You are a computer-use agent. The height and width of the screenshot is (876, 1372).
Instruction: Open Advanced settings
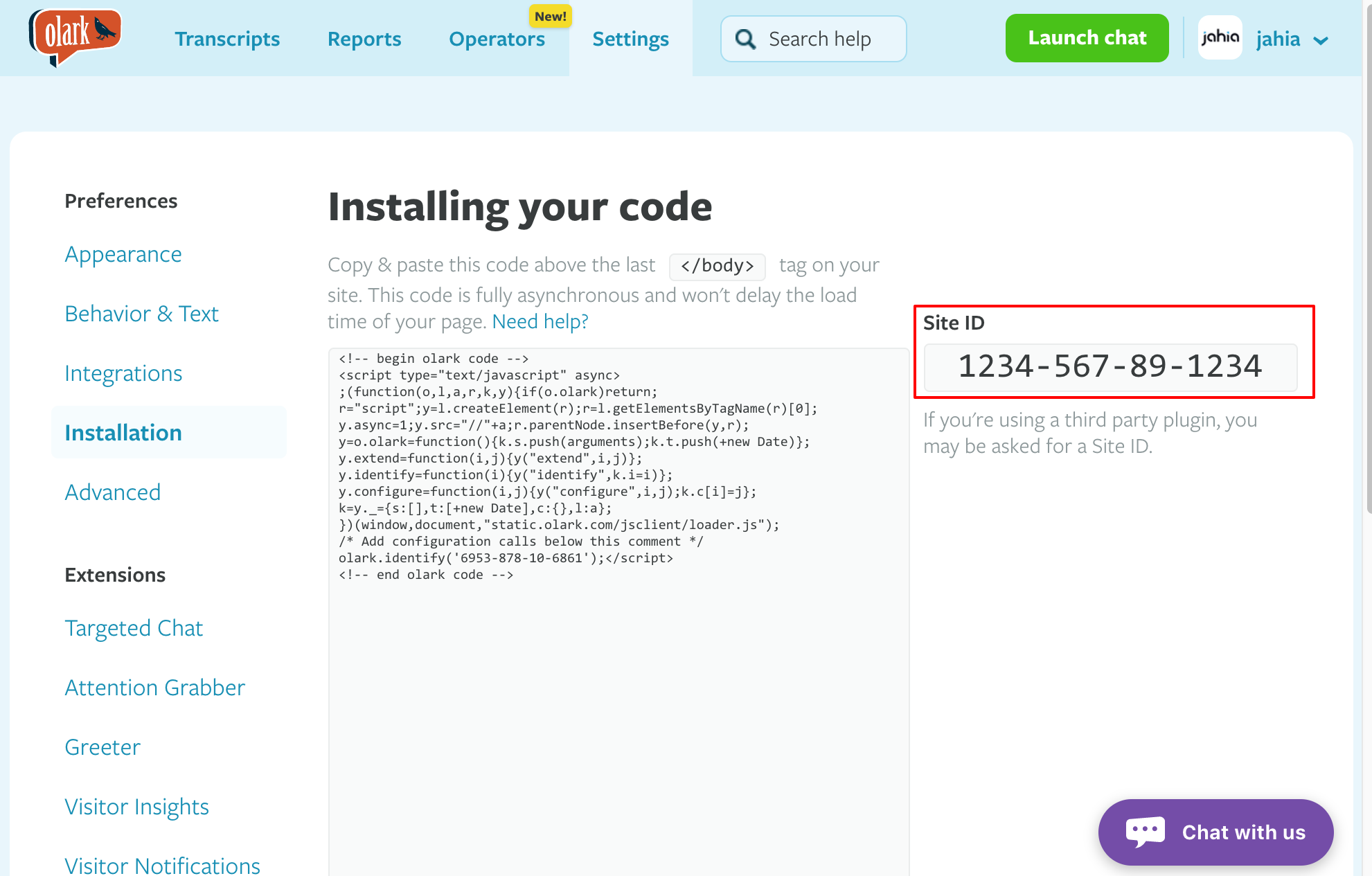pos(112,492)
